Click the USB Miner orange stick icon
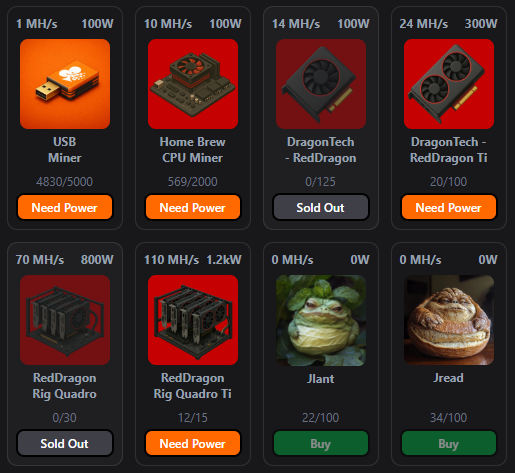The width and height of the screenshot is (515, 473). pyautogui.click(x=65, y=84)
